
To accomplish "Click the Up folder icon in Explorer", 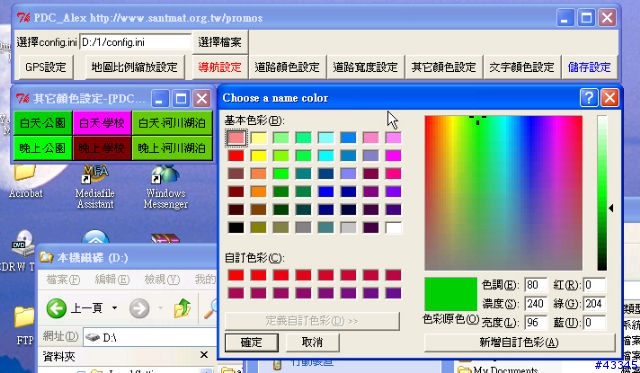I will coord(182,308).
